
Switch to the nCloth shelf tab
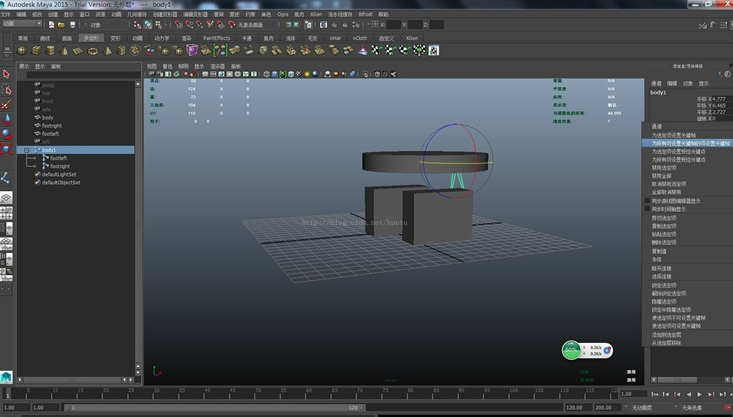[x=359, y=38]
